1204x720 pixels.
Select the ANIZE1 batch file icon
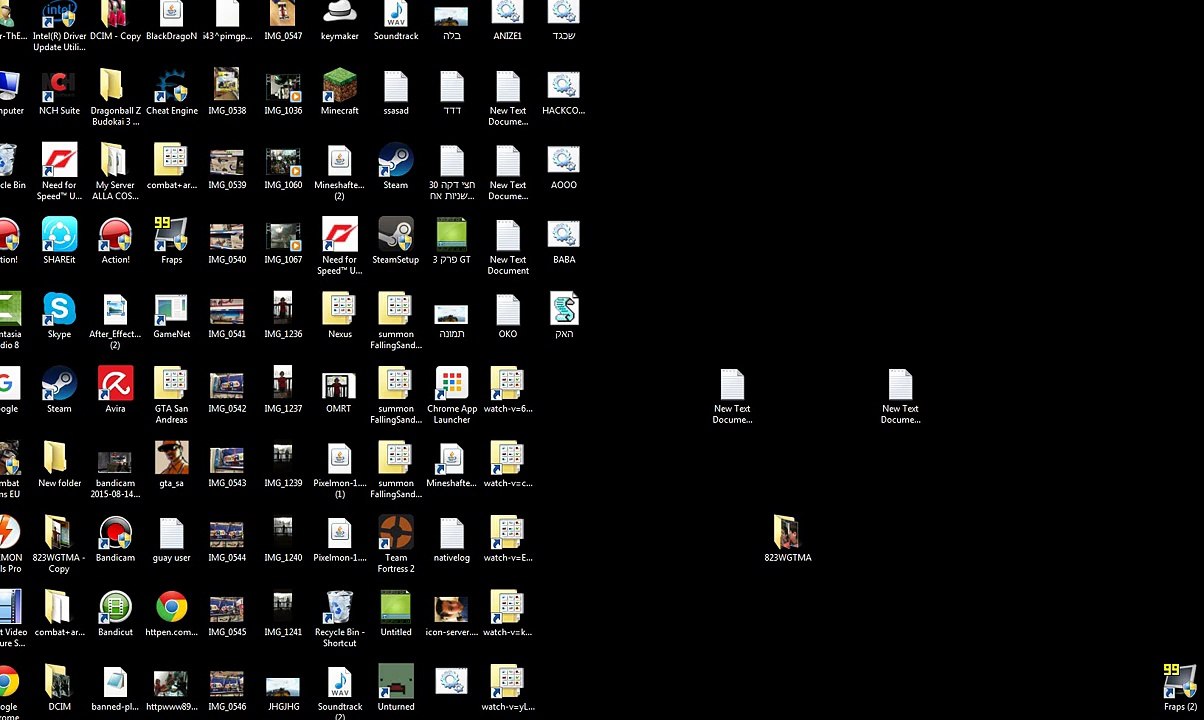[507, 14]
